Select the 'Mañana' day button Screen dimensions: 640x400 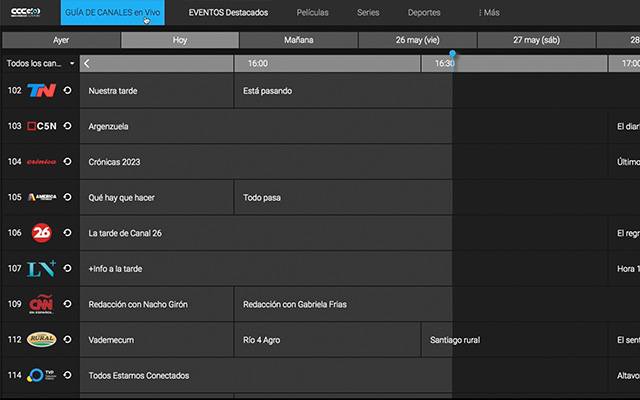point(298,40)
